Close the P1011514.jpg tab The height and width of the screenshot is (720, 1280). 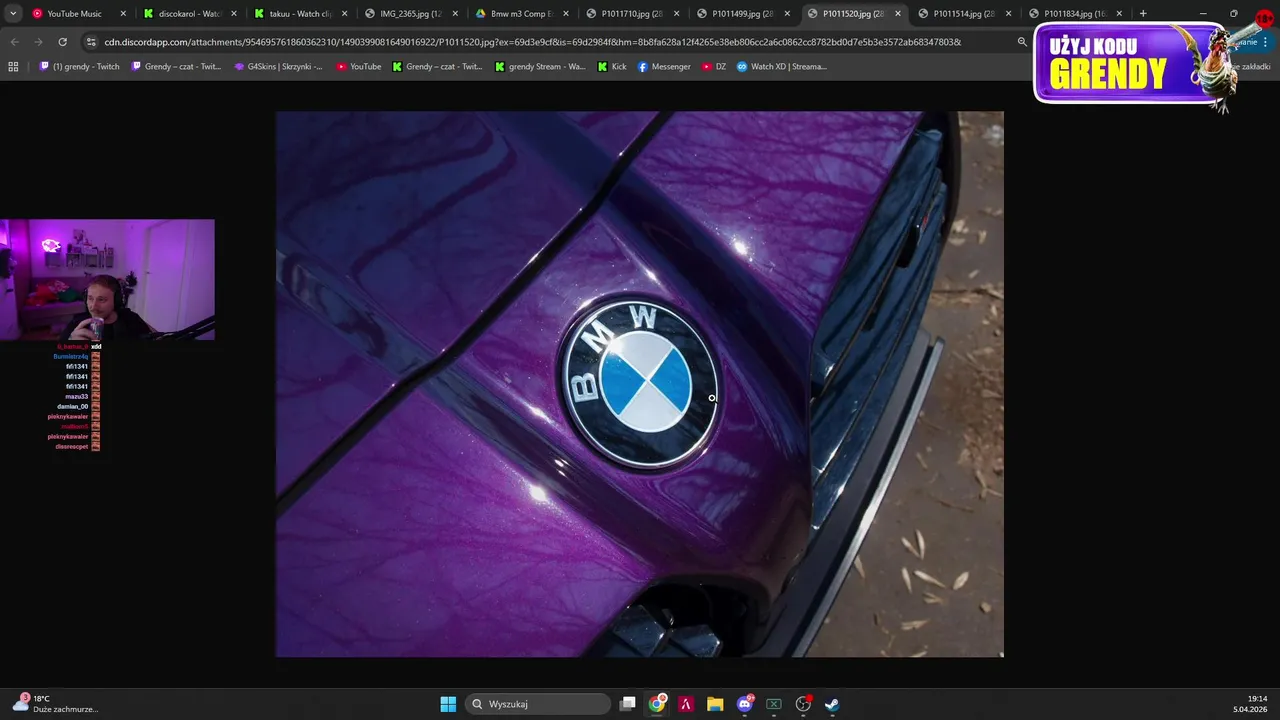pos(1009,14)
